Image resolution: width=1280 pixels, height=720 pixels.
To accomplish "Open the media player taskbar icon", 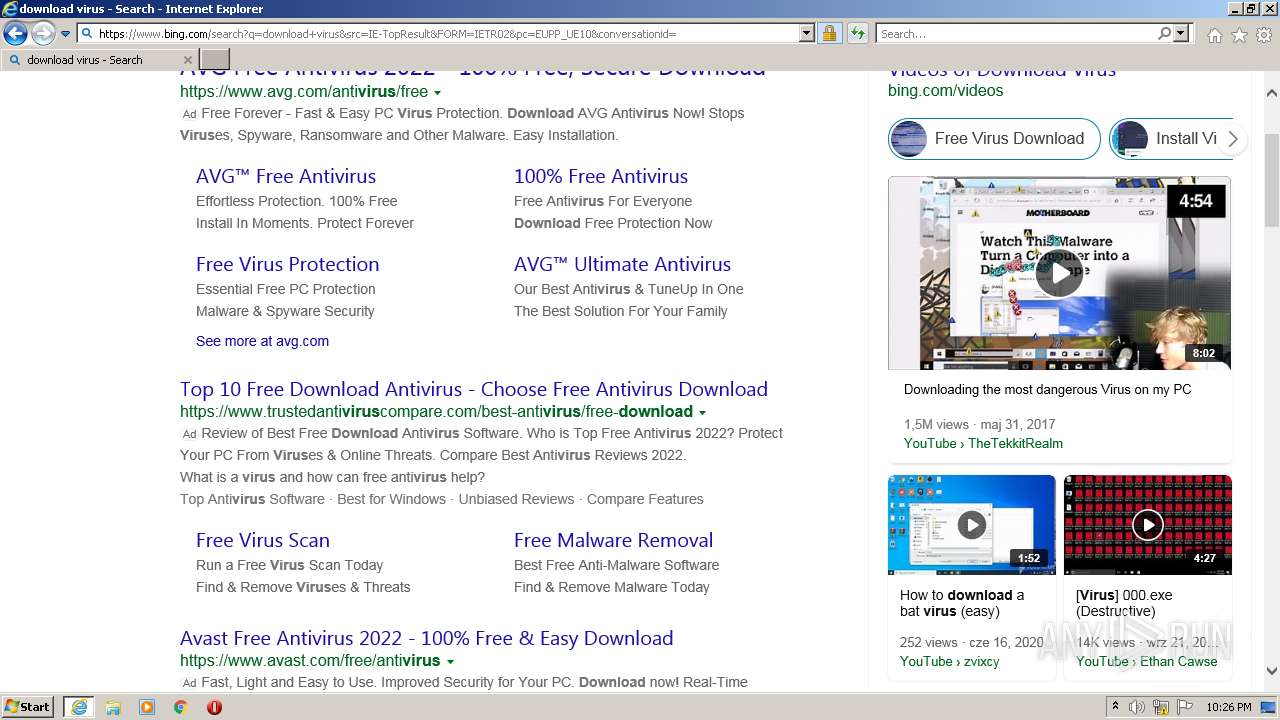I will (147, 707).
